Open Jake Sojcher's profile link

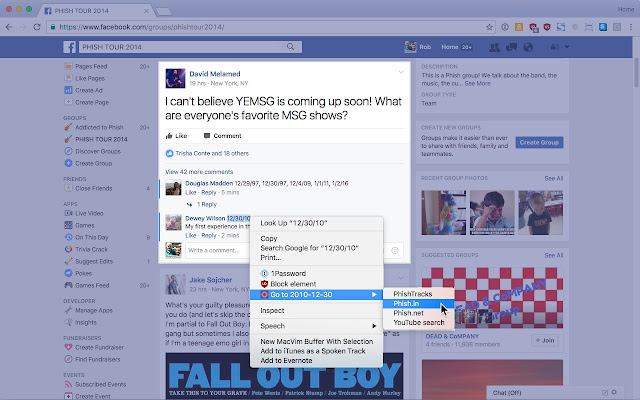point(211,280)
